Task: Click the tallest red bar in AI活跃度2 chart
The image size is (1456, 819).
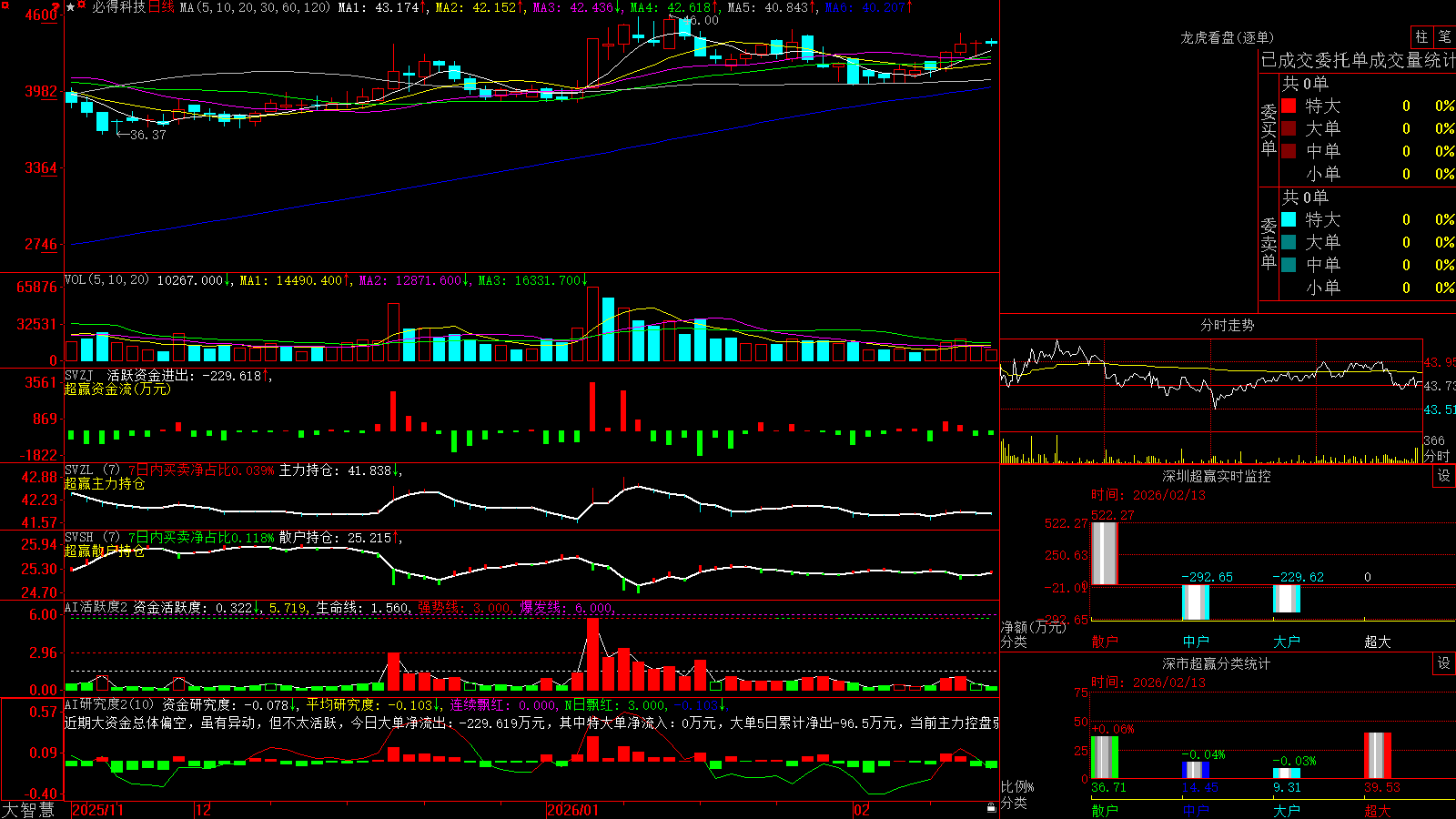Action: click(x=593, y=654)
